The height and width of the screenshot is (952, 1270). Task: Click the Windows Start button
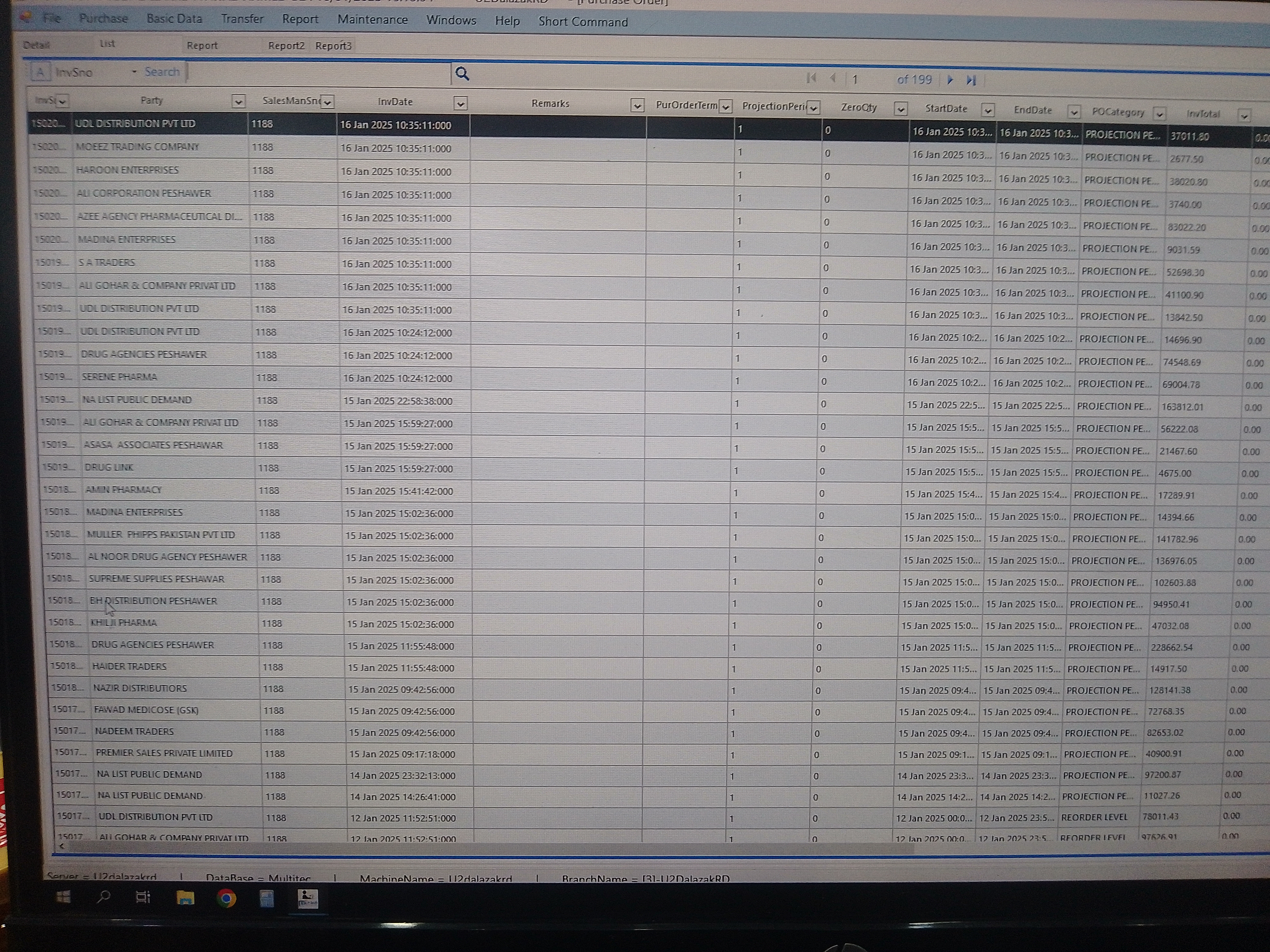point(64,897)
